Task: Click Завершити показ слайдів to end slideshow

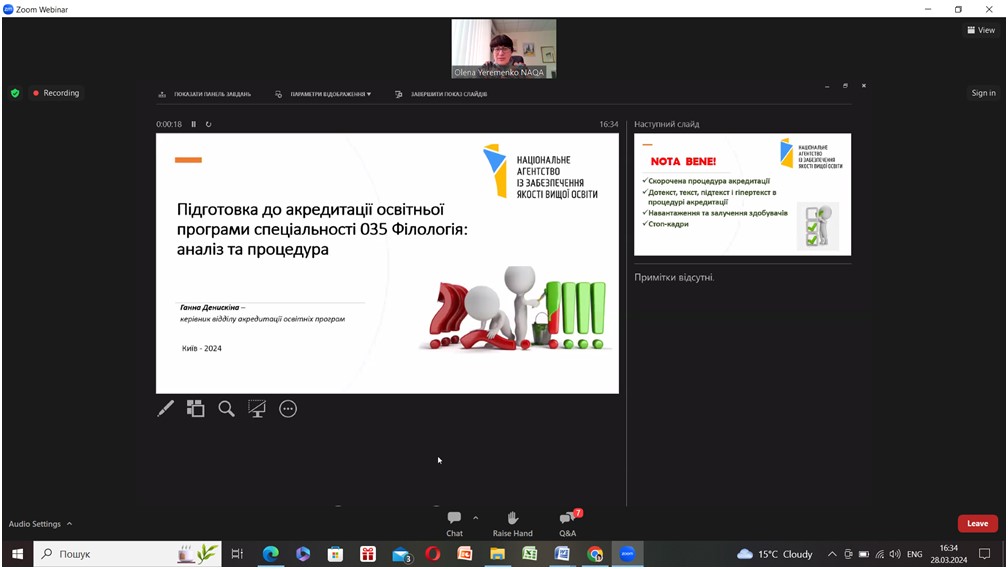Action: 442,94
